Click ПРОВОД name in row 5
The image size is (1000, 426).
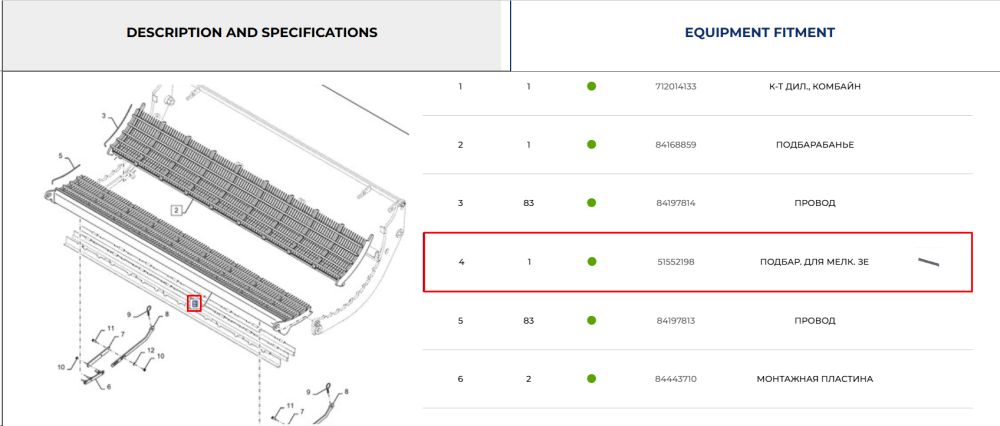[814, 320]
